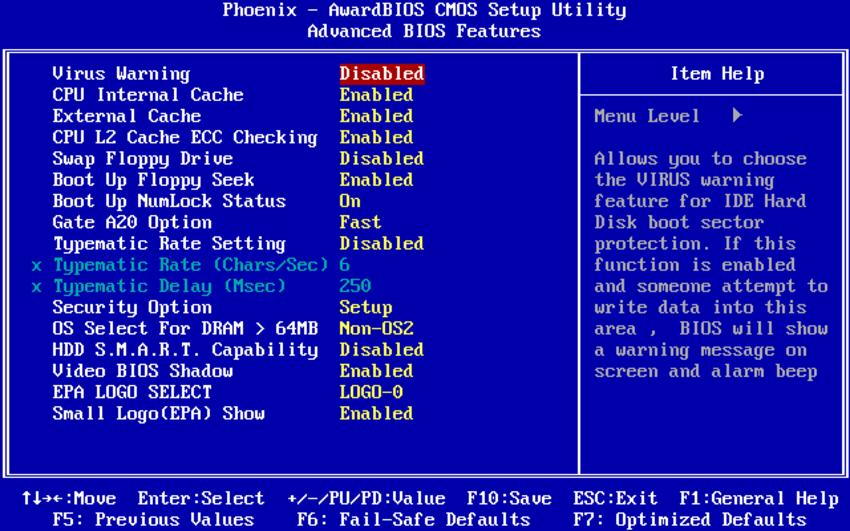Toggle the HDD S.M.A.R.T. Capability value

pos(382,349)
